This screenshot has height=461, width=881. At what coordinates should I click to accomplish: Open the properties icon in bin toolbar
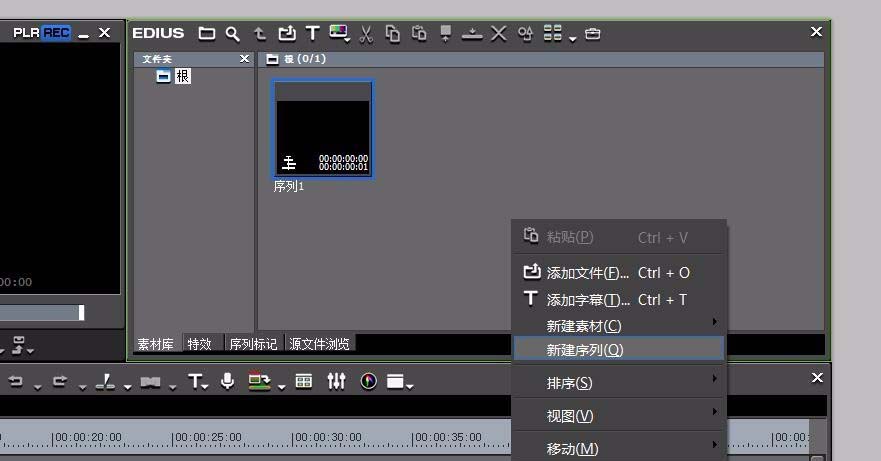[x=525, y=34]
